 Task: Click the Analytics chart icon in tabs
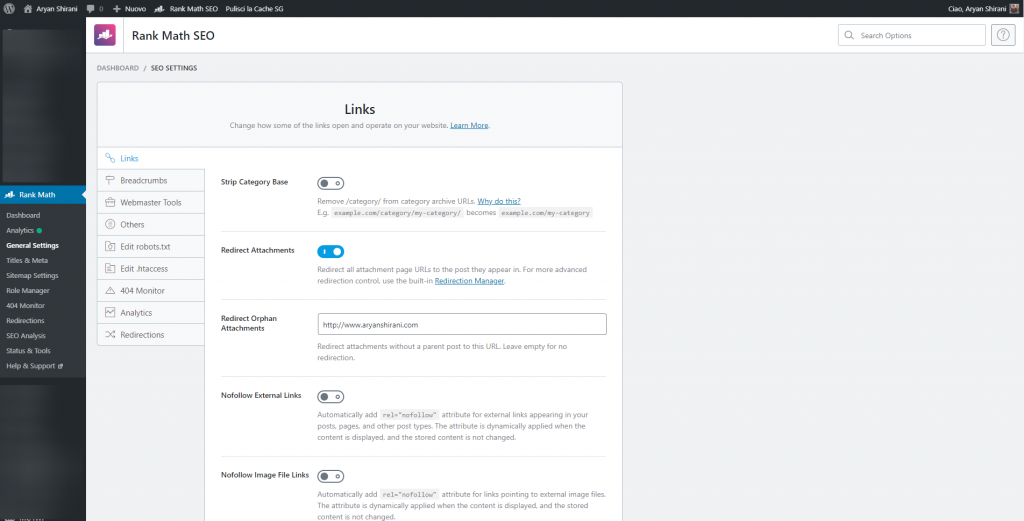[x=110, y=313]
